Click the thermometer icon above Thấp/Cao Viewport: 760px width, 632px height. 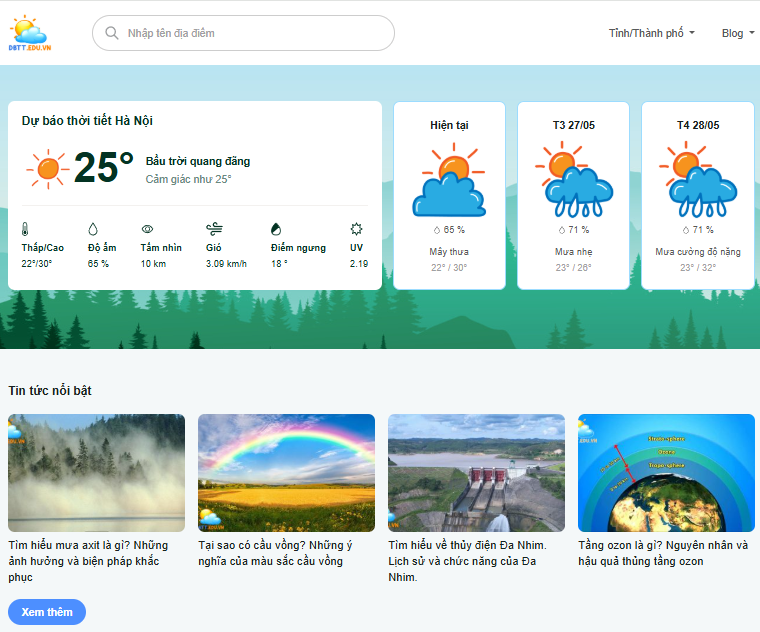point(26,229)
